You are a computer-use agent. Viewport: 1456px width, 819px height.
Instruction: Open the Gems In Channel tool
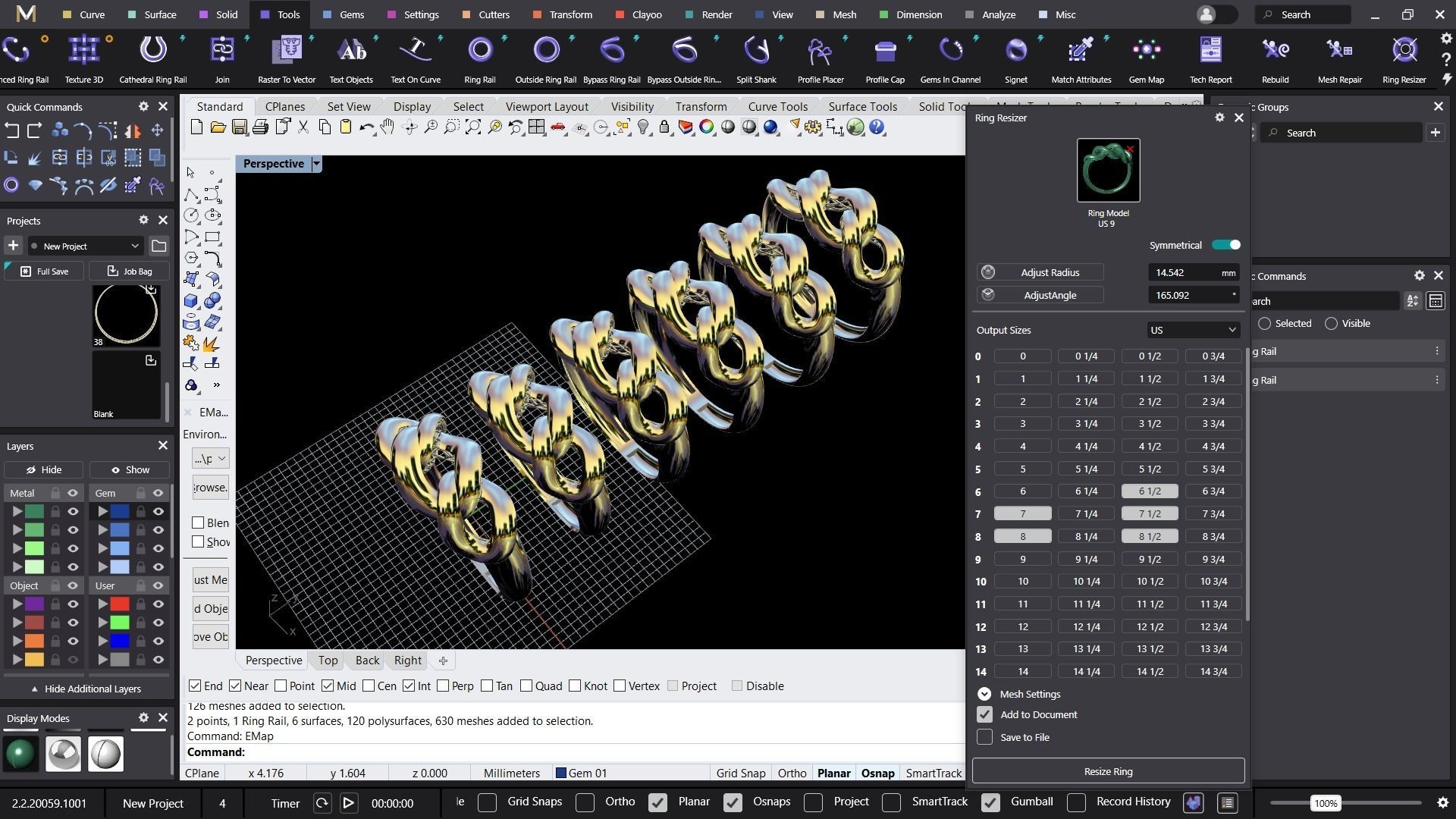click(950, 60)
